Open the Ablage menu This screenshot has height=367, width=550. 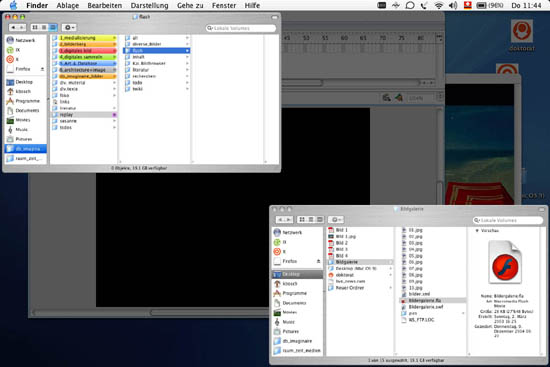pos(68,5)
